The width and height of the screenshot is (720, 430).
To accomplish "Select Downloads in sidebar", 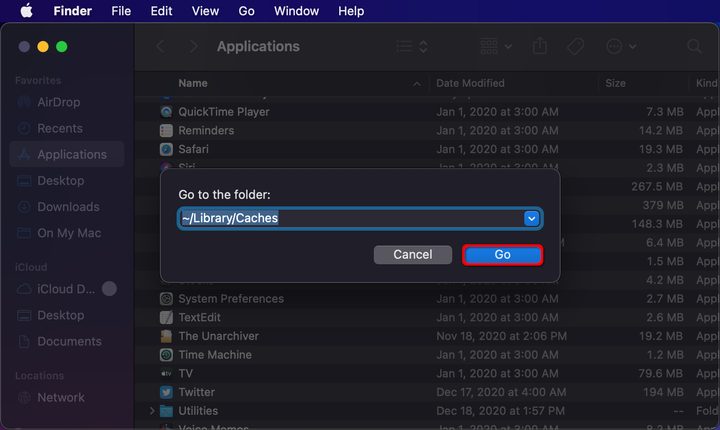I will (x=67, y=207).
